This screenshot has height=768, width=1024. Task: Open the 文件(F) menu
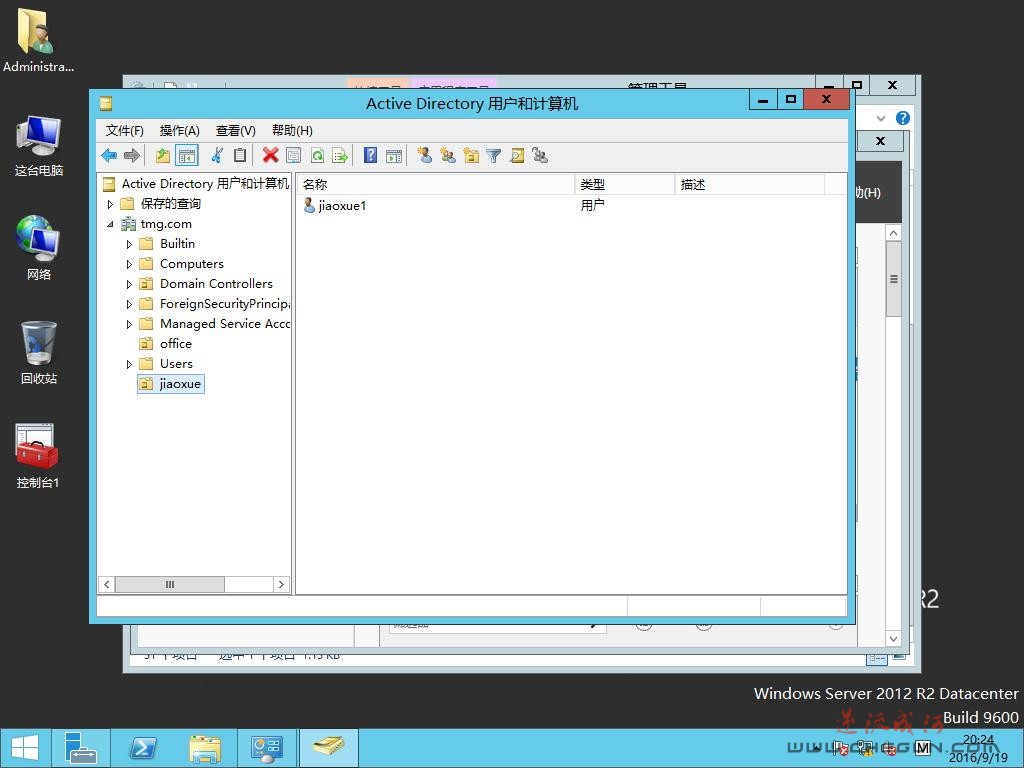(x=125, y=131)
